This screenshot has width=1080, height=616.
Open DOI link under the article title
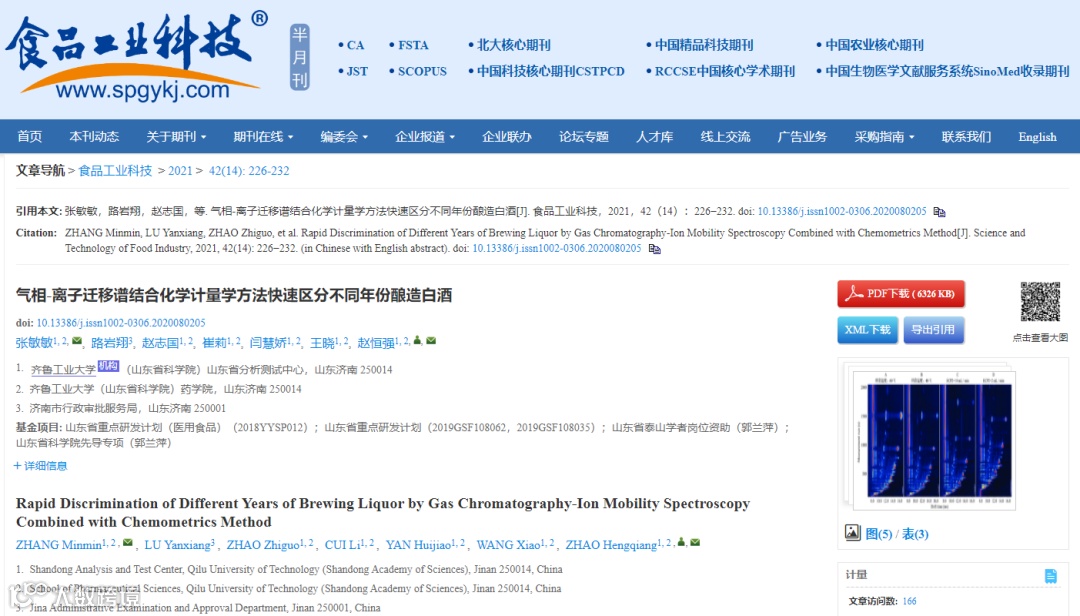click(121, 322)
